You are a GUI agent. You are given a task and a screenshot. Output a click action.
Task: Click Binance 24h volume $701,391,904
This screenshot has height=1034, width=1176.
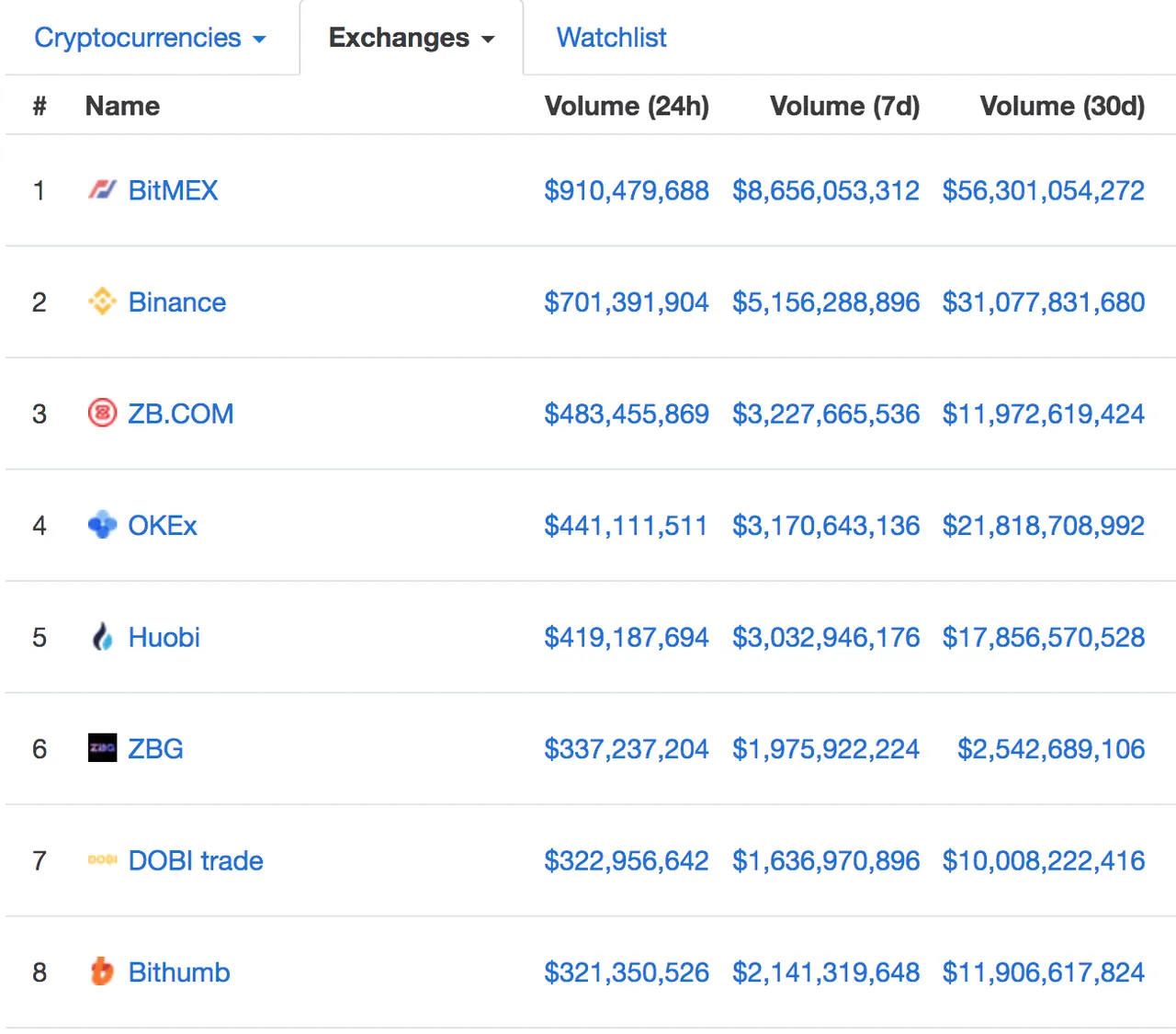pos(627,301)
